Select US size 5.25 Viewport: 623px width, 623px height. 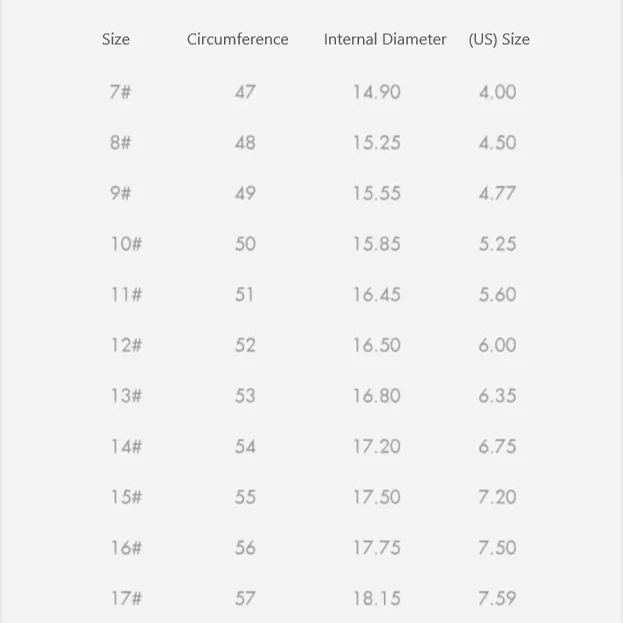click(x=497, y=244)
